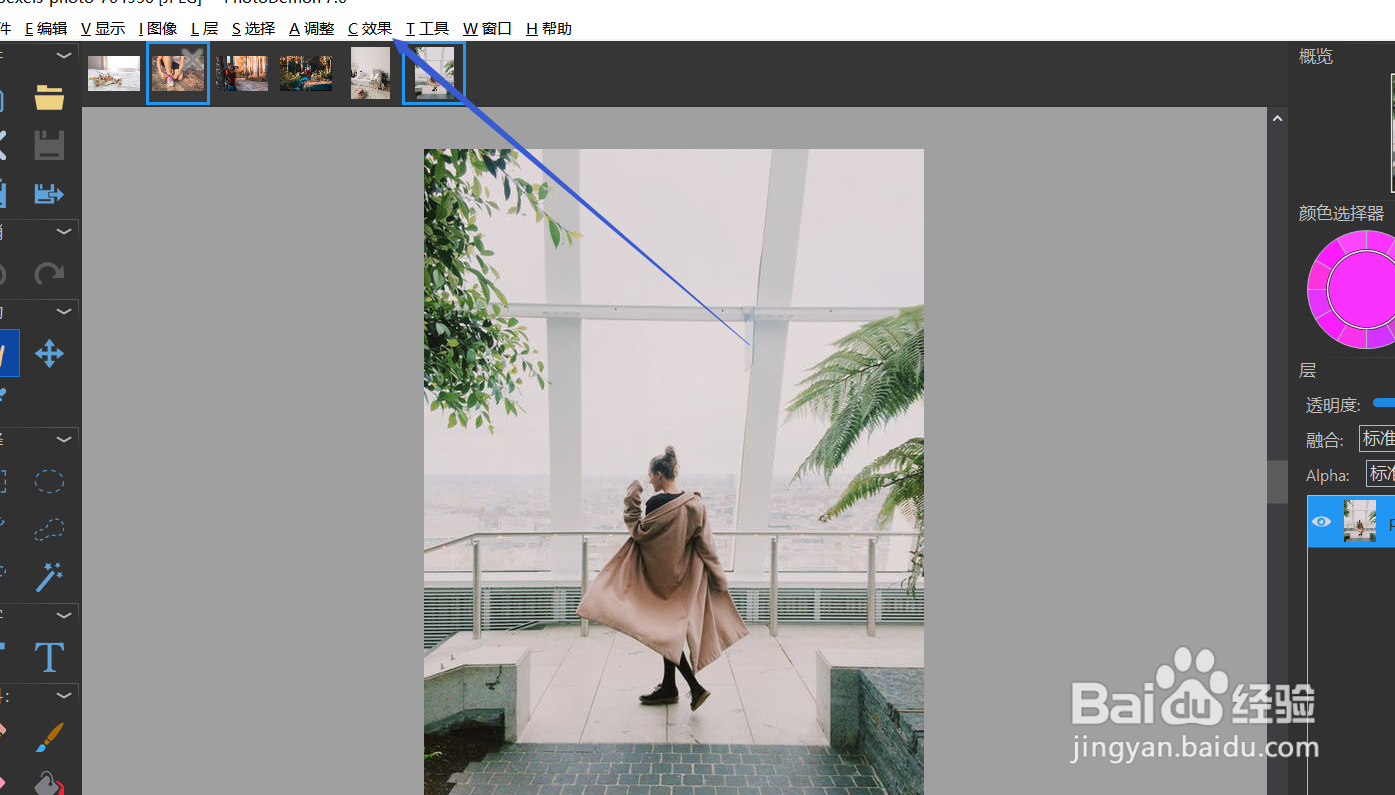Open the C 效果 menu
This screenshot has width=1395, height=795.
tap(370, 29)
